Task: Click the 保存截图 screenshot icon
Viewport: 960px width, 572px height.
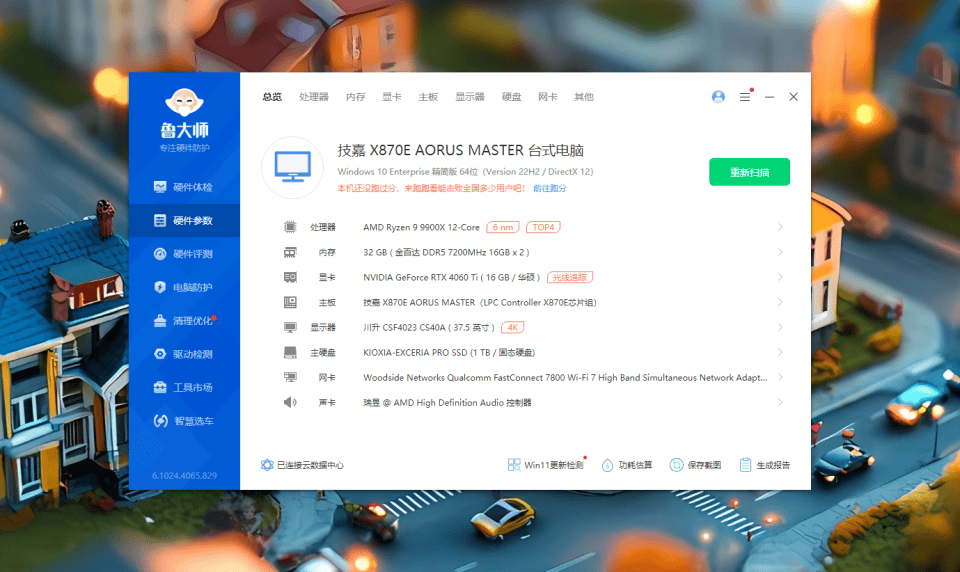Action: point(676,465)
